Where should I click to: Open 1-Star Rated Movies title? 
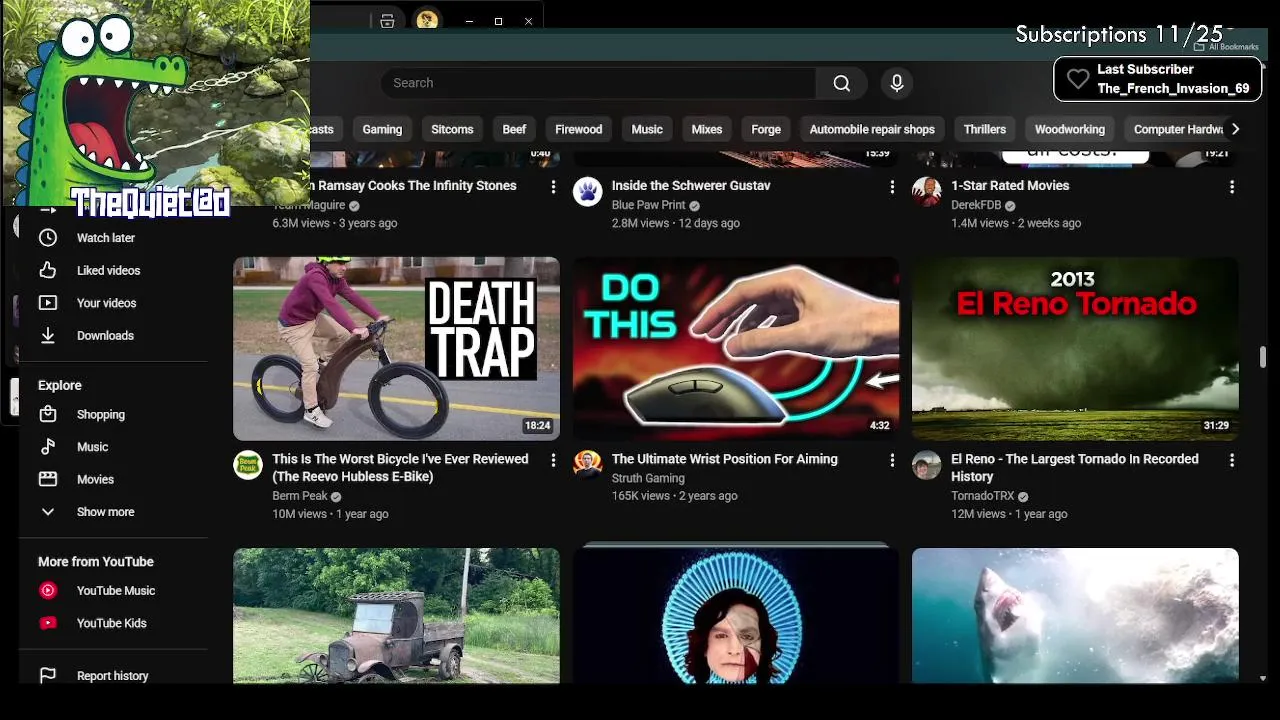[x=1010, y=186]
